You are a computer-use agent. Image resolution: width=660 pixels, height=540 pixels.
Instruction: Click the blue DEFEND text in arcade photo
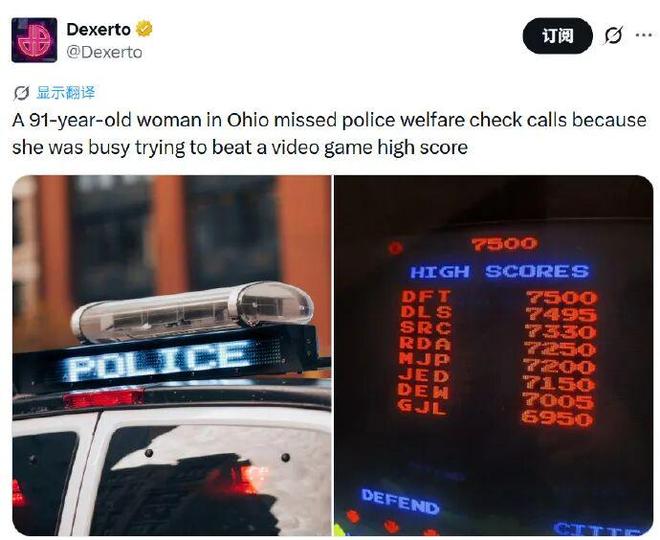400,501
